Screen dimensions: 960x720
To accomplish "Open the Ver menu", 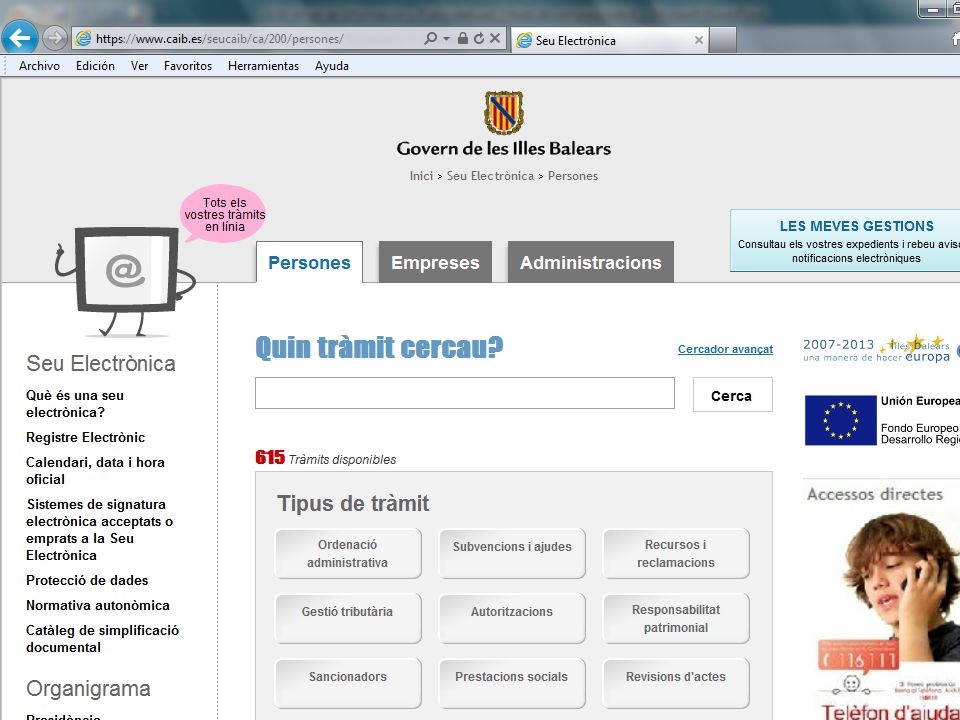I will [139, 66].
